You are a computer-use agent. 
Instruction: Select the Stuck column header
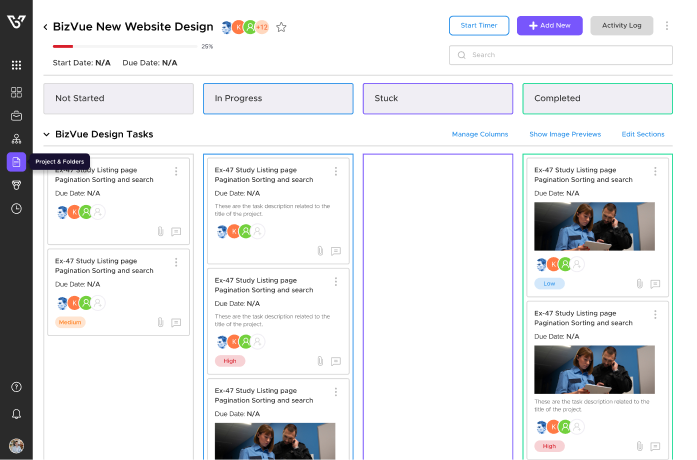(437, 98)
